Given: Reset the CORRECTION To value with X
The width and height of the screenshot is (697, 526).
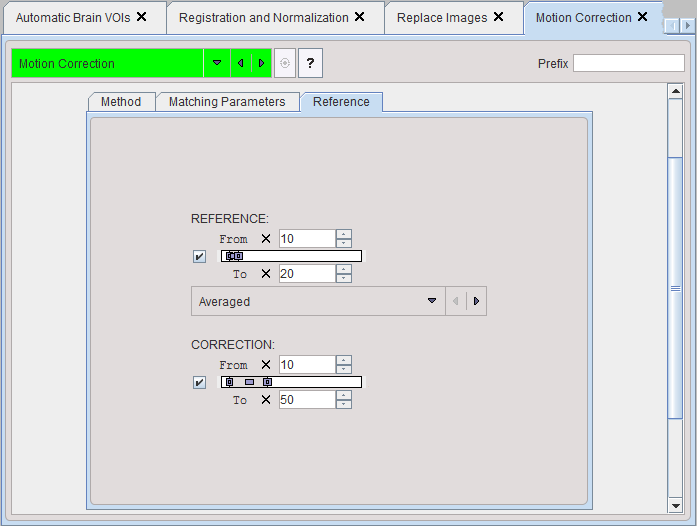Looking at the screenshot, I should pyautogui.click(x=266, y=400).
